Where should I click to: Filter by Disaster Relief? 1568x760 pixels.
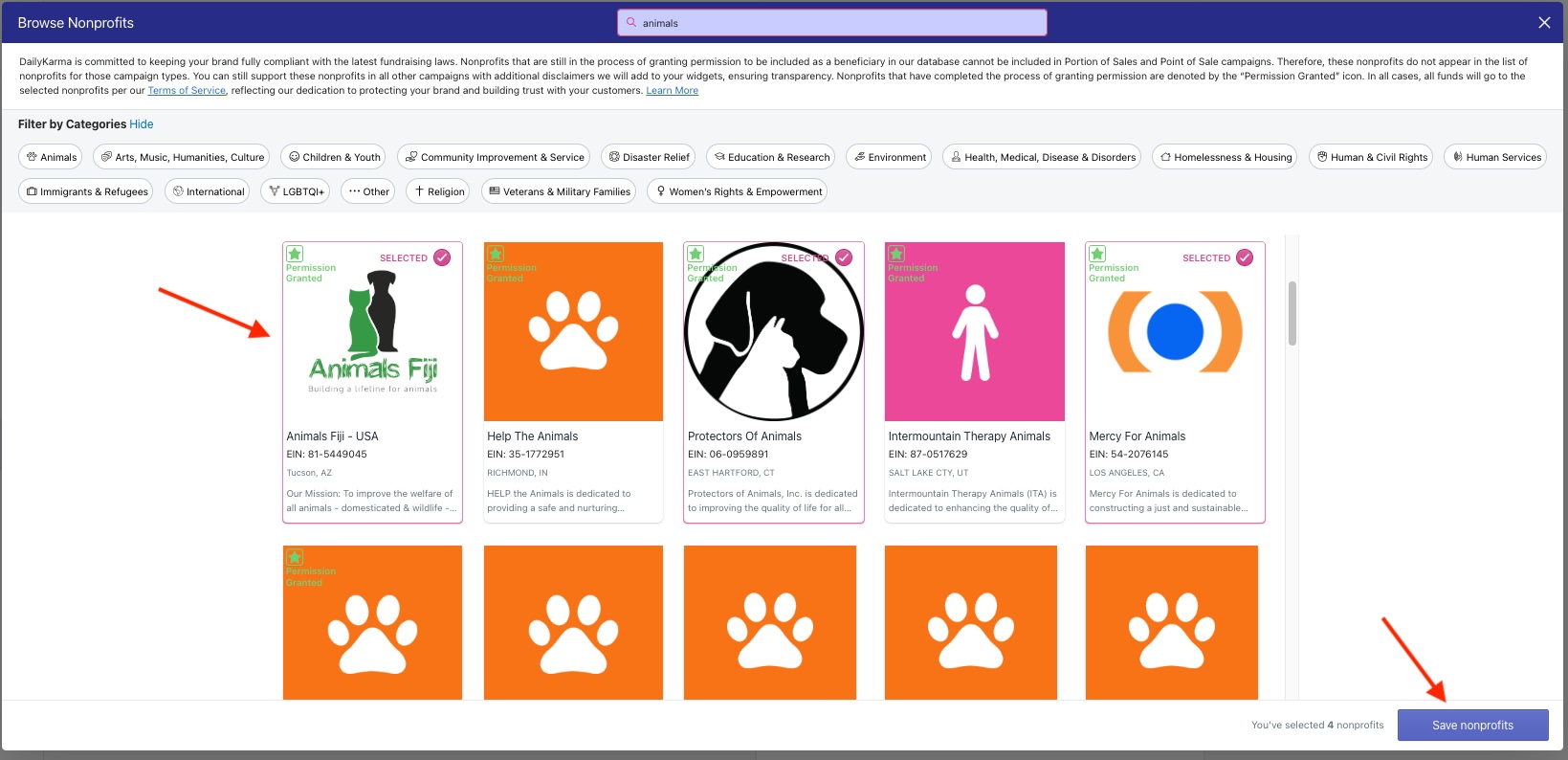pyautogui.click(x=649, y=157)
